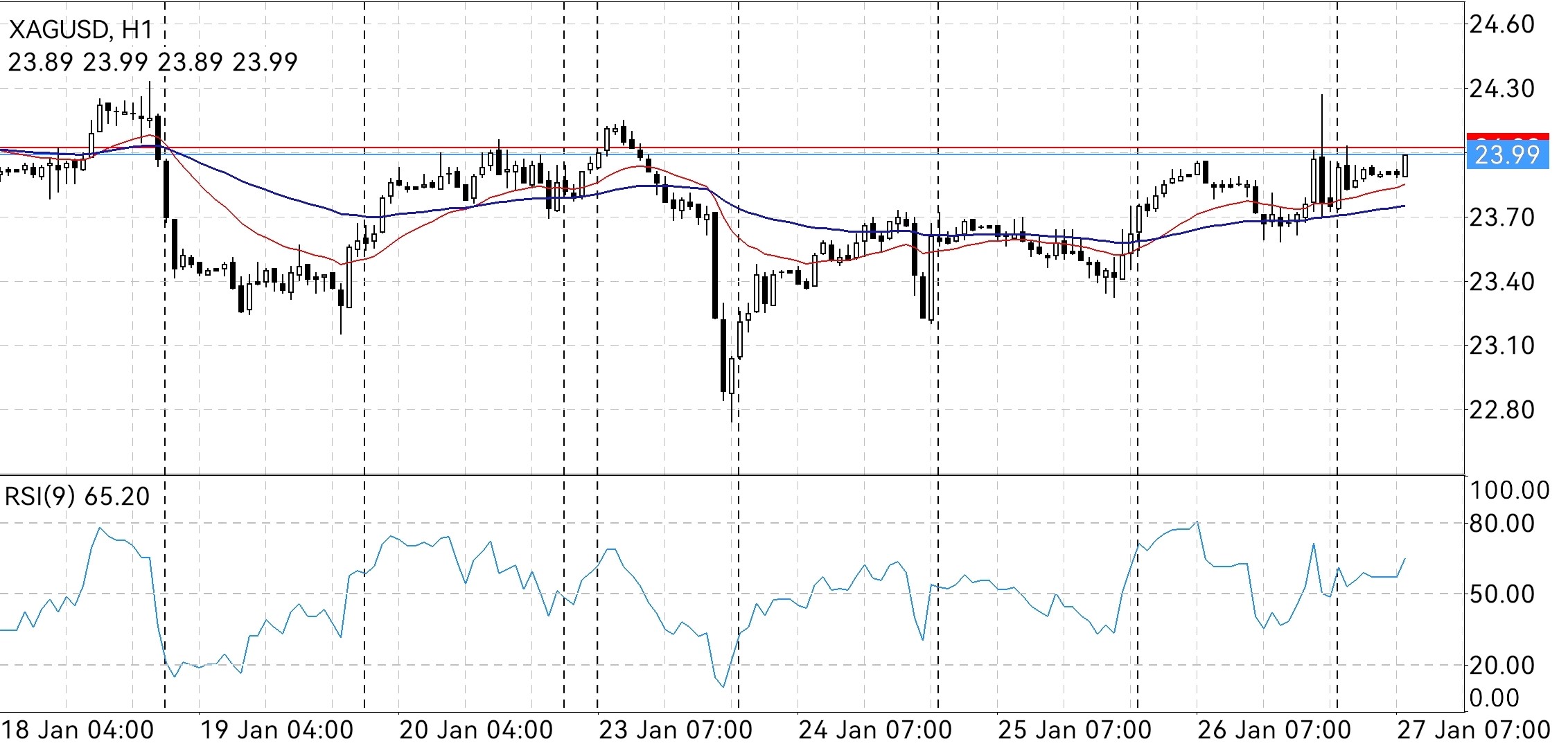This screenshot has height=748, width=1568.
Task: Click the 25 Jan 07:00 time label
Action: coord(1075,730)
